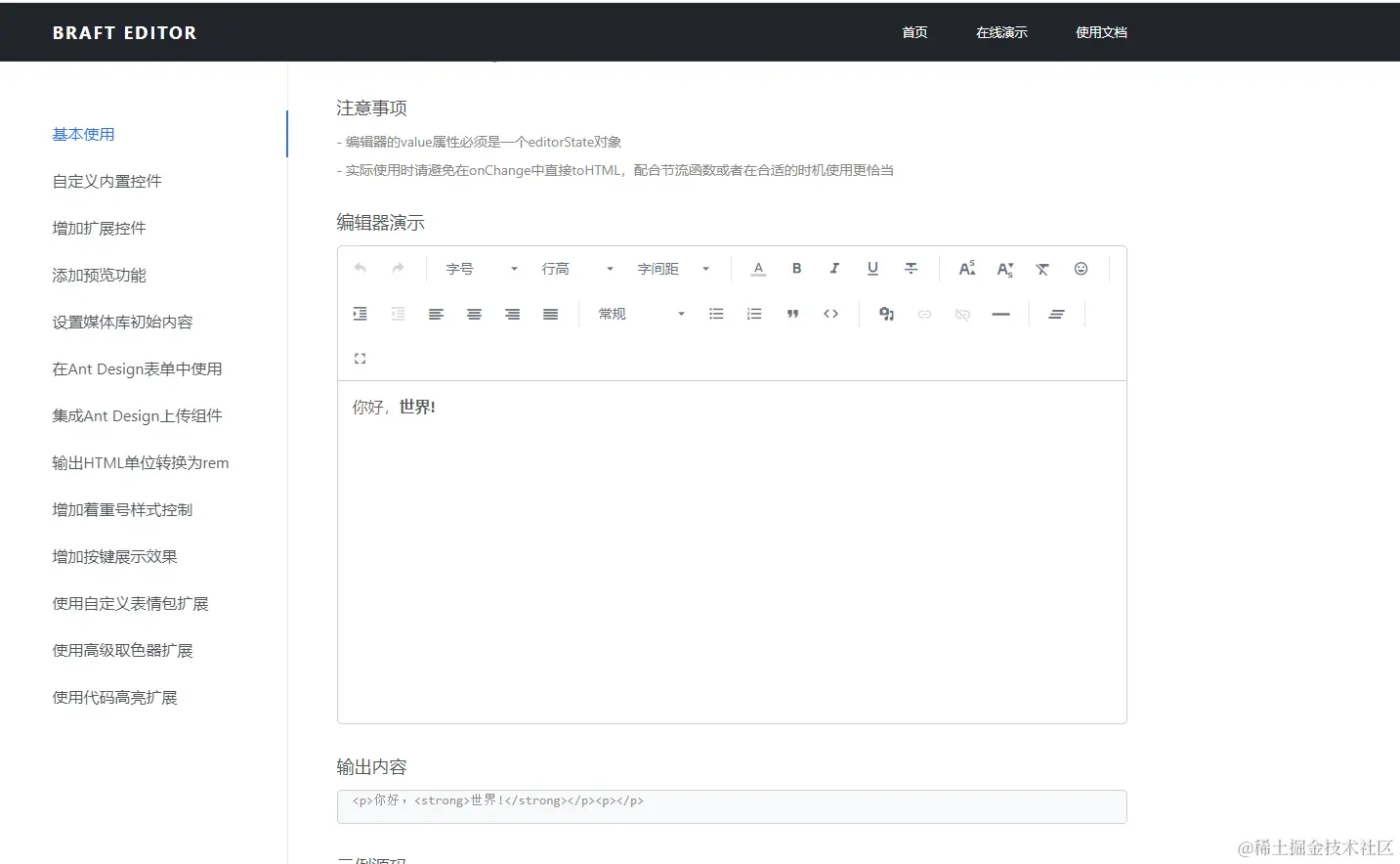Open 添加预览功能 sidebar link
This screenshot has height=864, width=1400.
pyautogui.click(x=99, y=275)
